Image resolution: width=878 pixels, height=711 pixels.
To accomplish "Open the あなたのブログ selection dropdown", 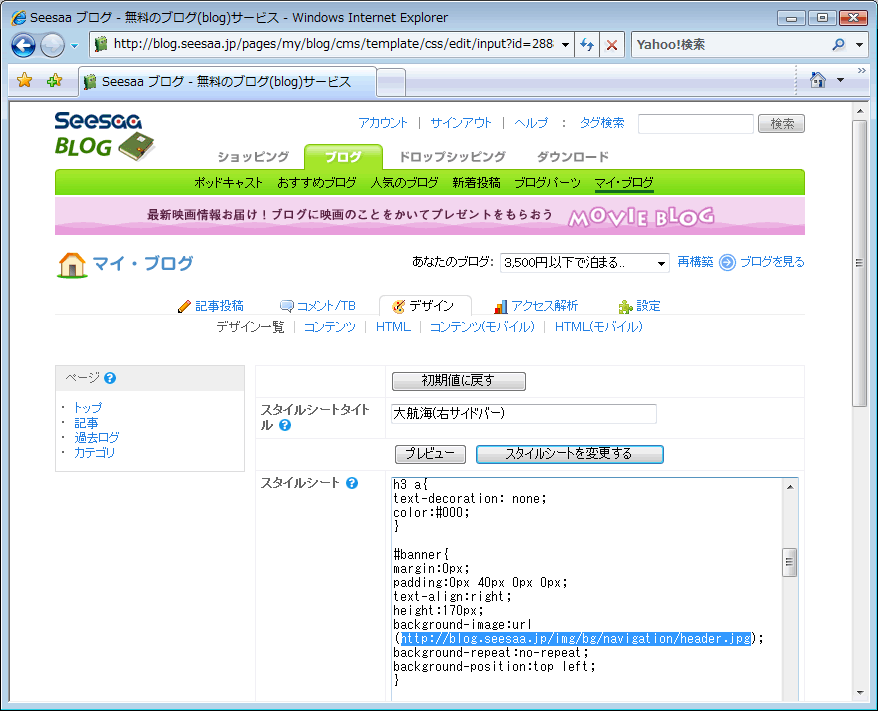I will pos(661,263).
